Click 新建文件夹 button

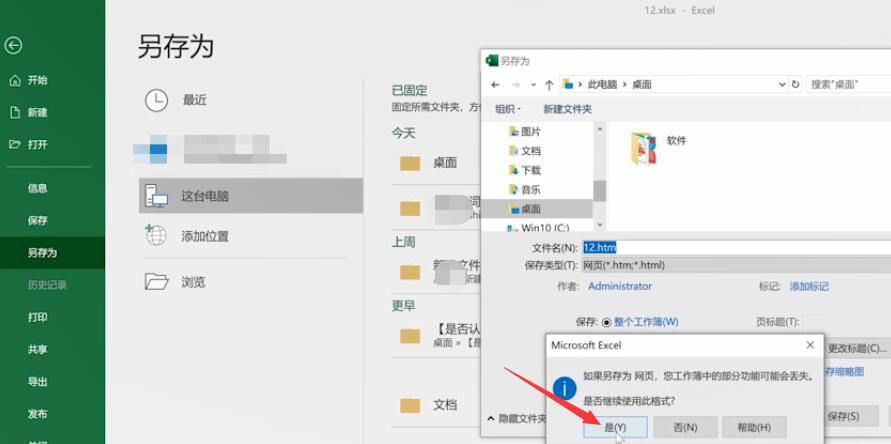tap(567, 109)
